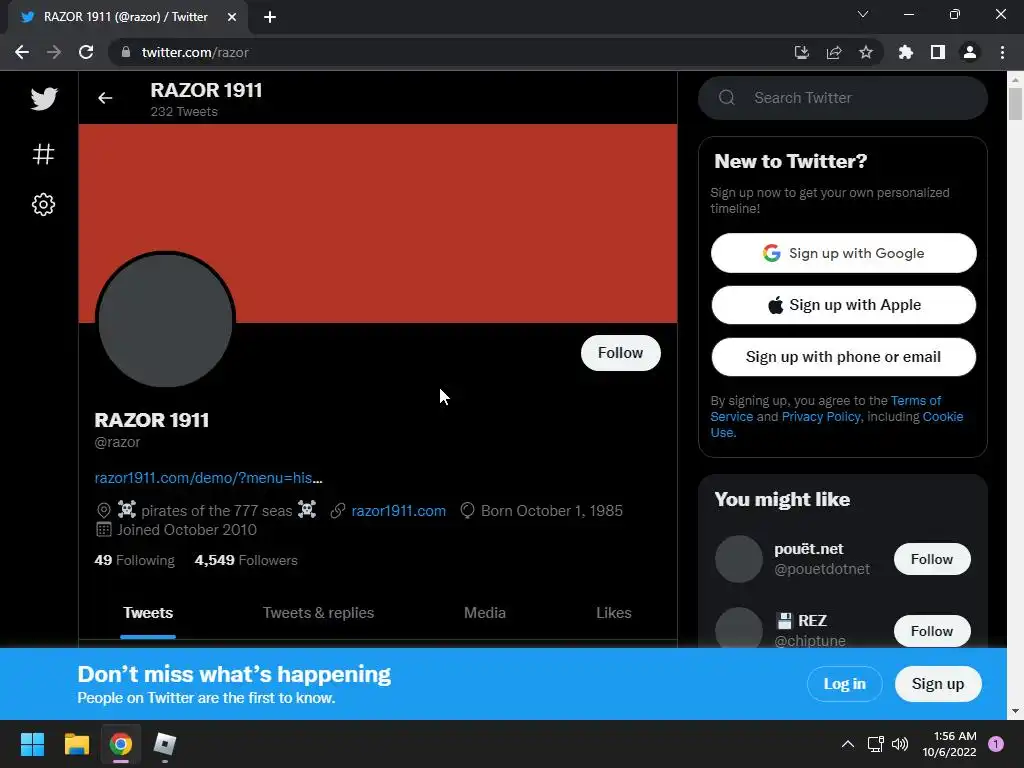Screen dimensions: 1024x768
Task: Open the Roblox taskbar icon
Action: [x=165, y=744]
